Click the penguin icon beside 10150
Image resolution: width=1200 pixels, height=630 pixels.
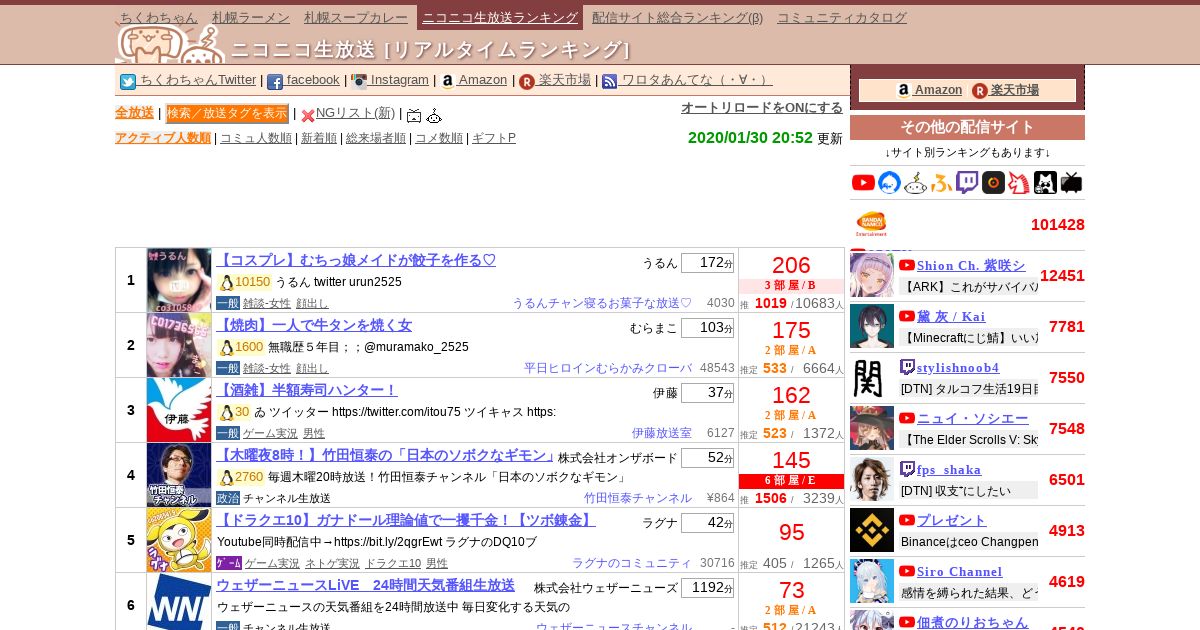point(227,283)
